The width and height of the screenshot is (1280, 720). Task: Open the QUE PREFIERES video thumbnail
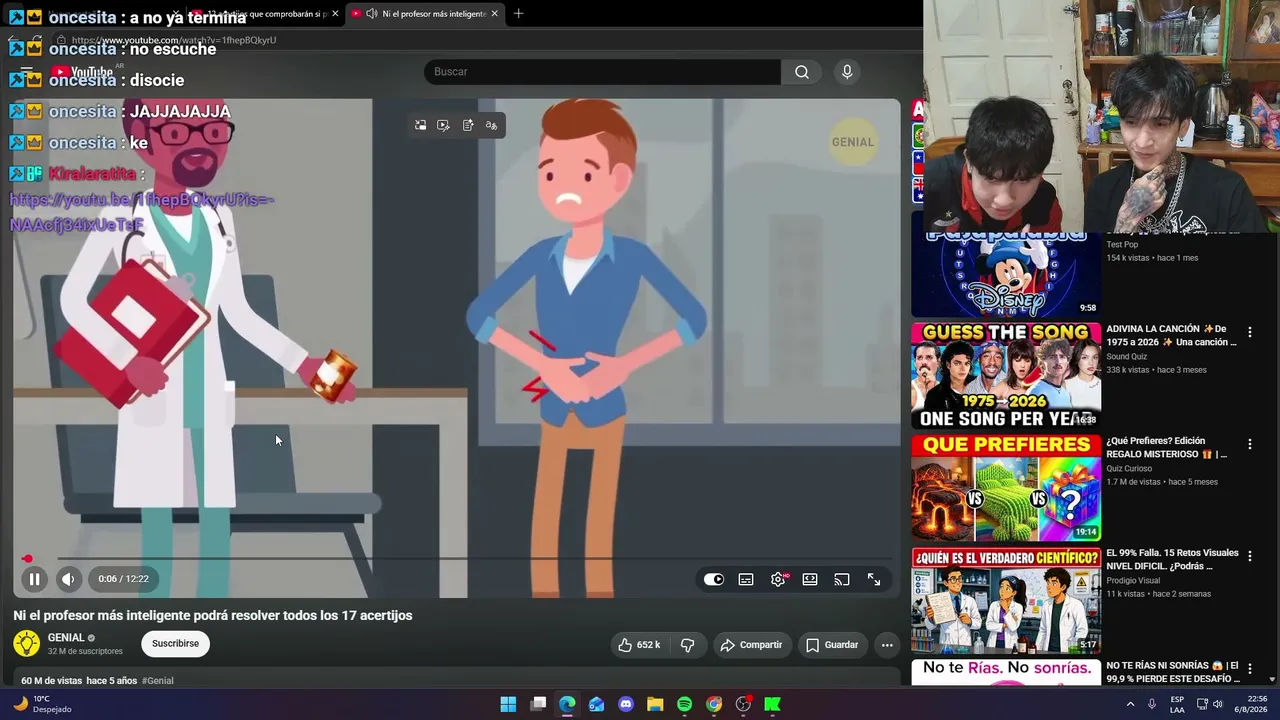pos(1006,488)
